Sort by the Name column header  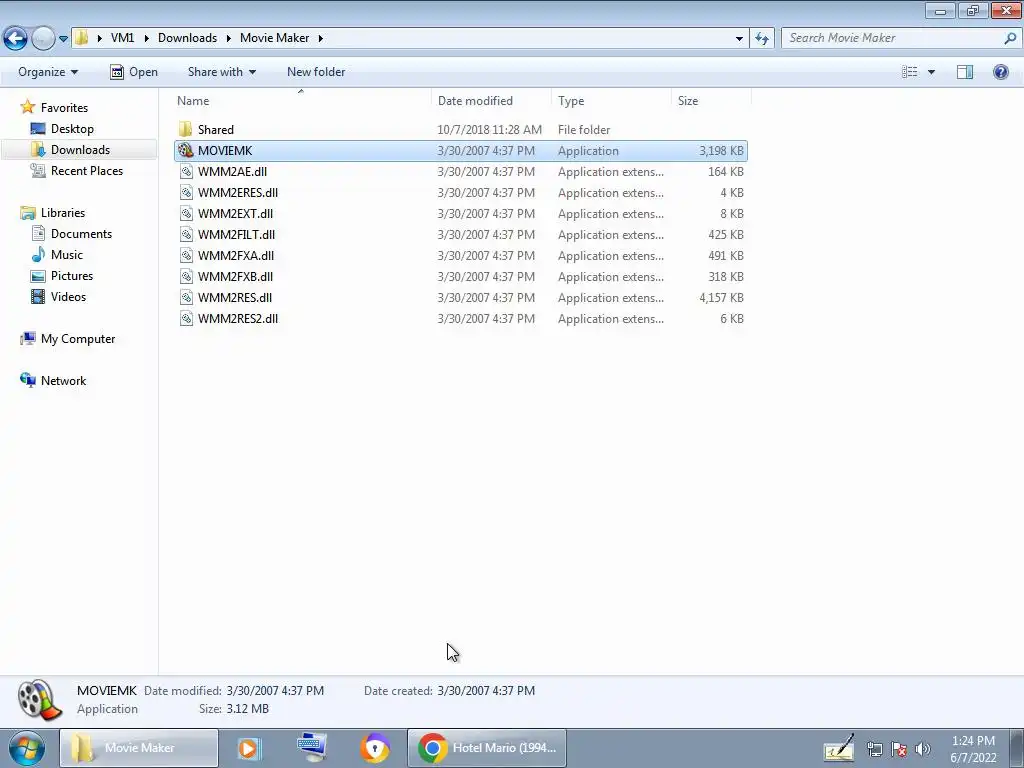click(x=193, y=101)
